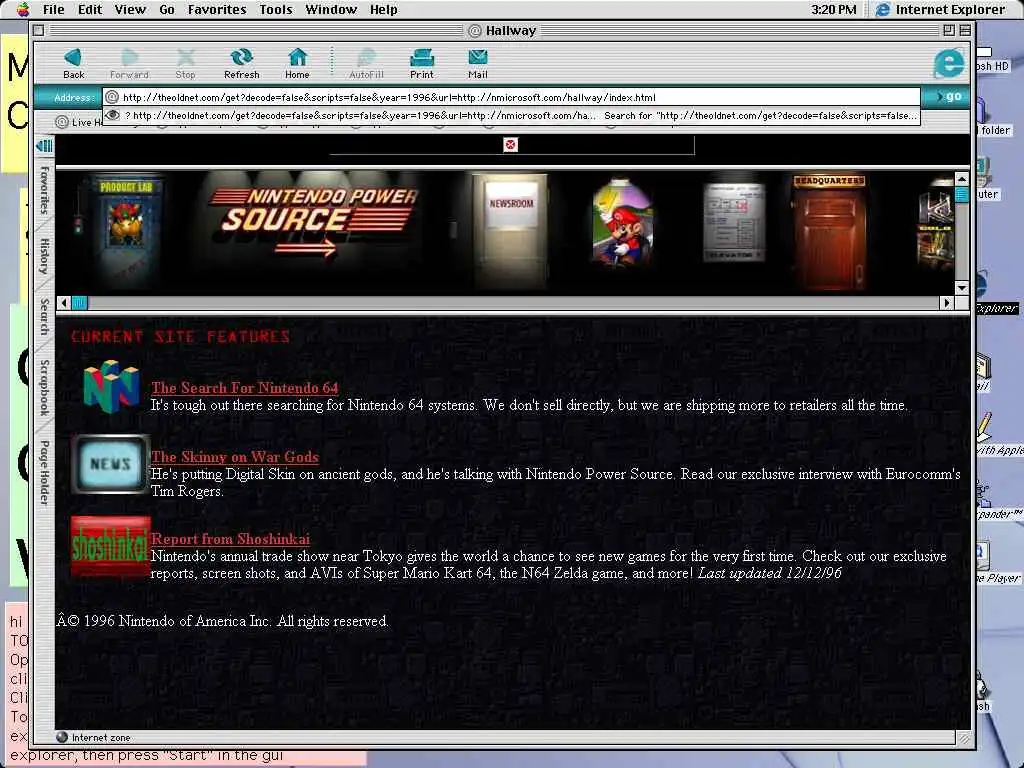Click the Internet Explorer e logo
This screenshot has height=768, width=1024.
point(948,63)
